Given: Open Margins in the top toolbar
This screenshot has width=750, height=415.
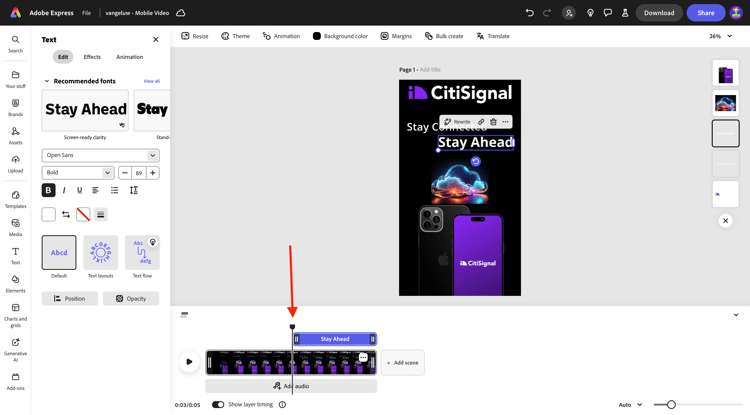Looking at the screenshot, I should click(396, 36).
